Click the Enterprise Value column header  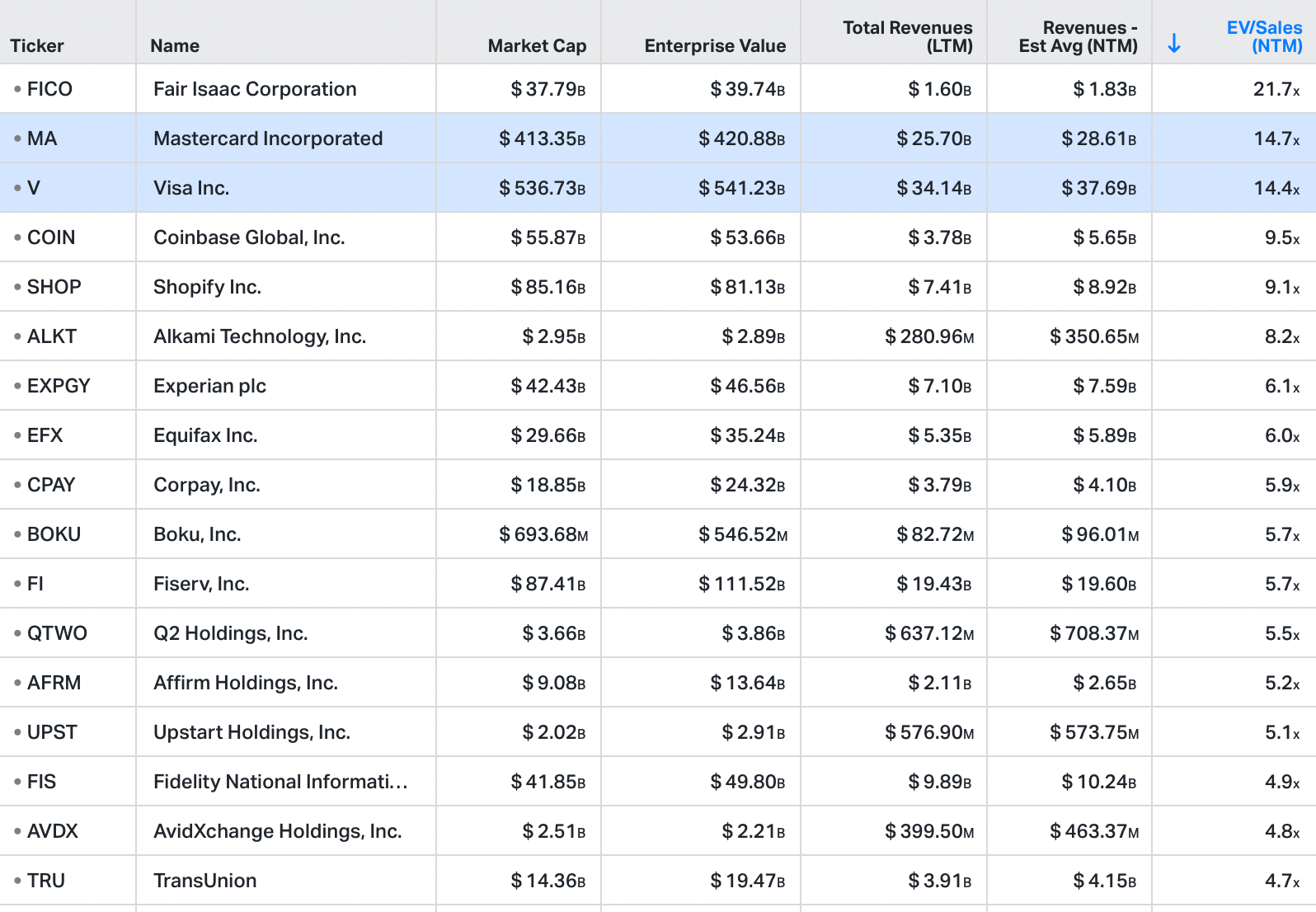click(x=715, y=45)
